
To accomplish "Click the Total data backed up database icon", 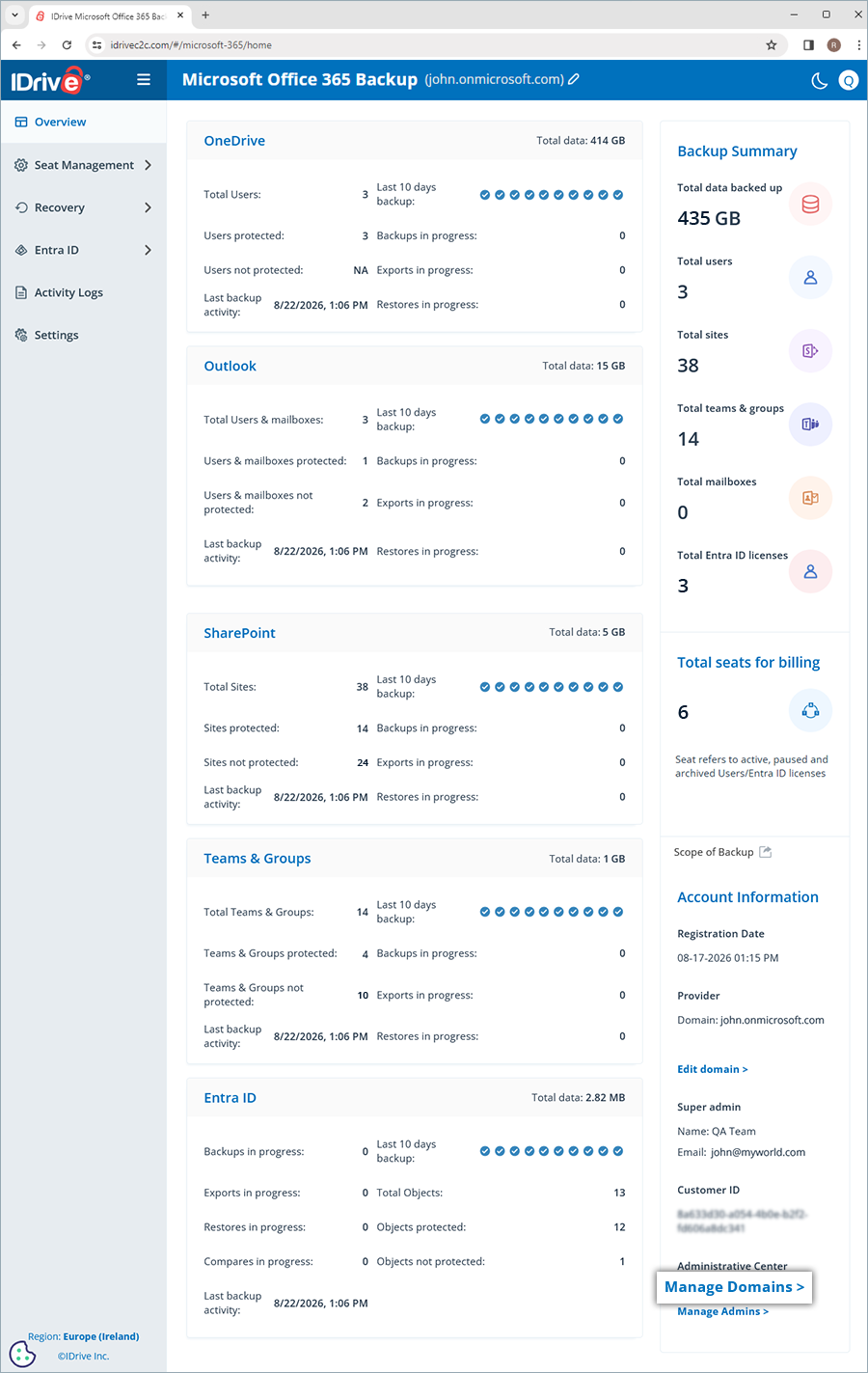I will 810,204.
